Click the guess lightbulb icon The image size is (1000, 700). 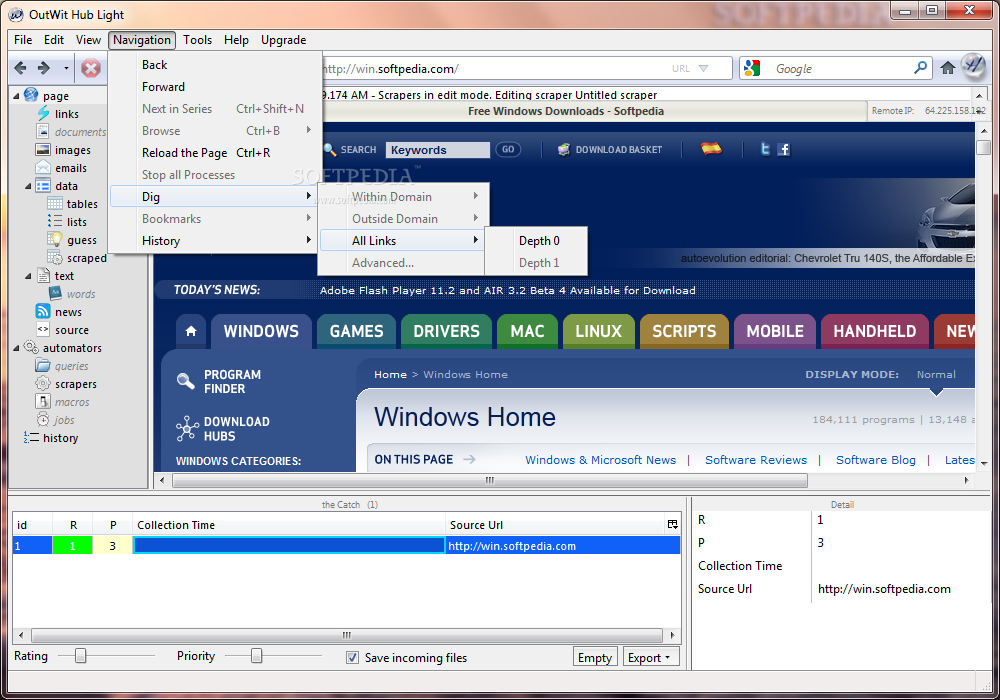click(55, 240)
